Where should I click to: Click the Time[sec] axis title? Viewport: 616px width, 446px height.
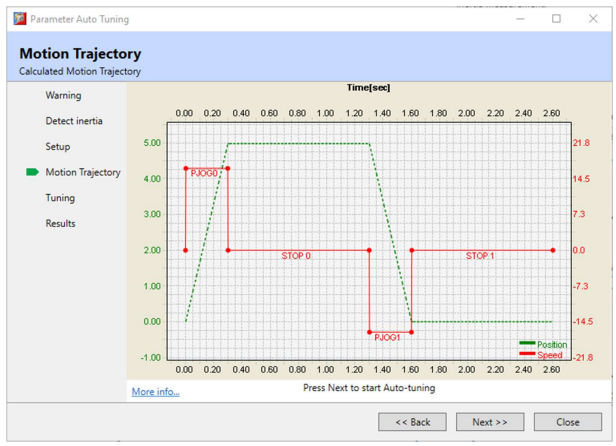(368, 88)
